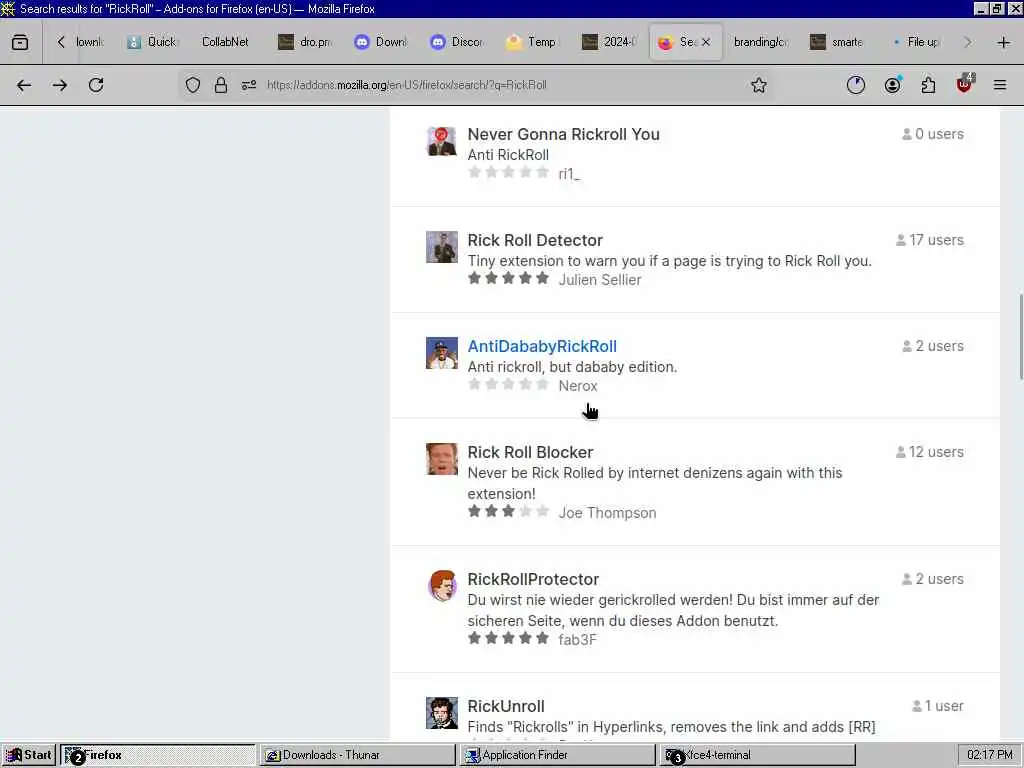Open uBlock Origin shield icon
Screen dimensions: 1024x768
click(964, 84)
